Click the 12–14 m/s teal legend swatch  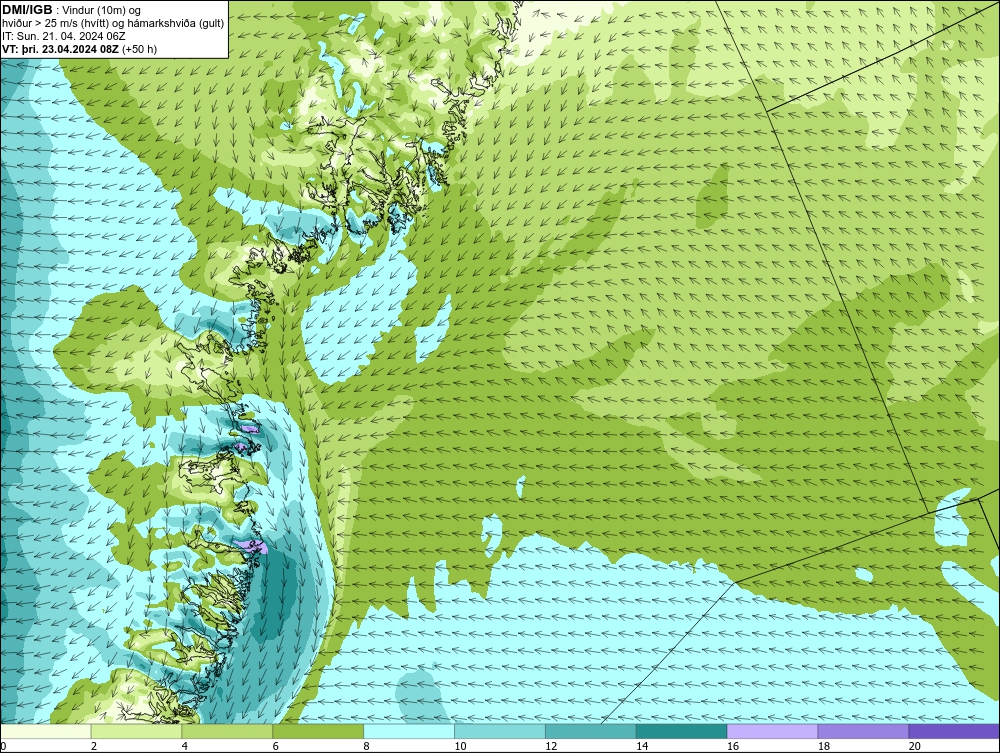pyautogui.click(x=591, y=731)
